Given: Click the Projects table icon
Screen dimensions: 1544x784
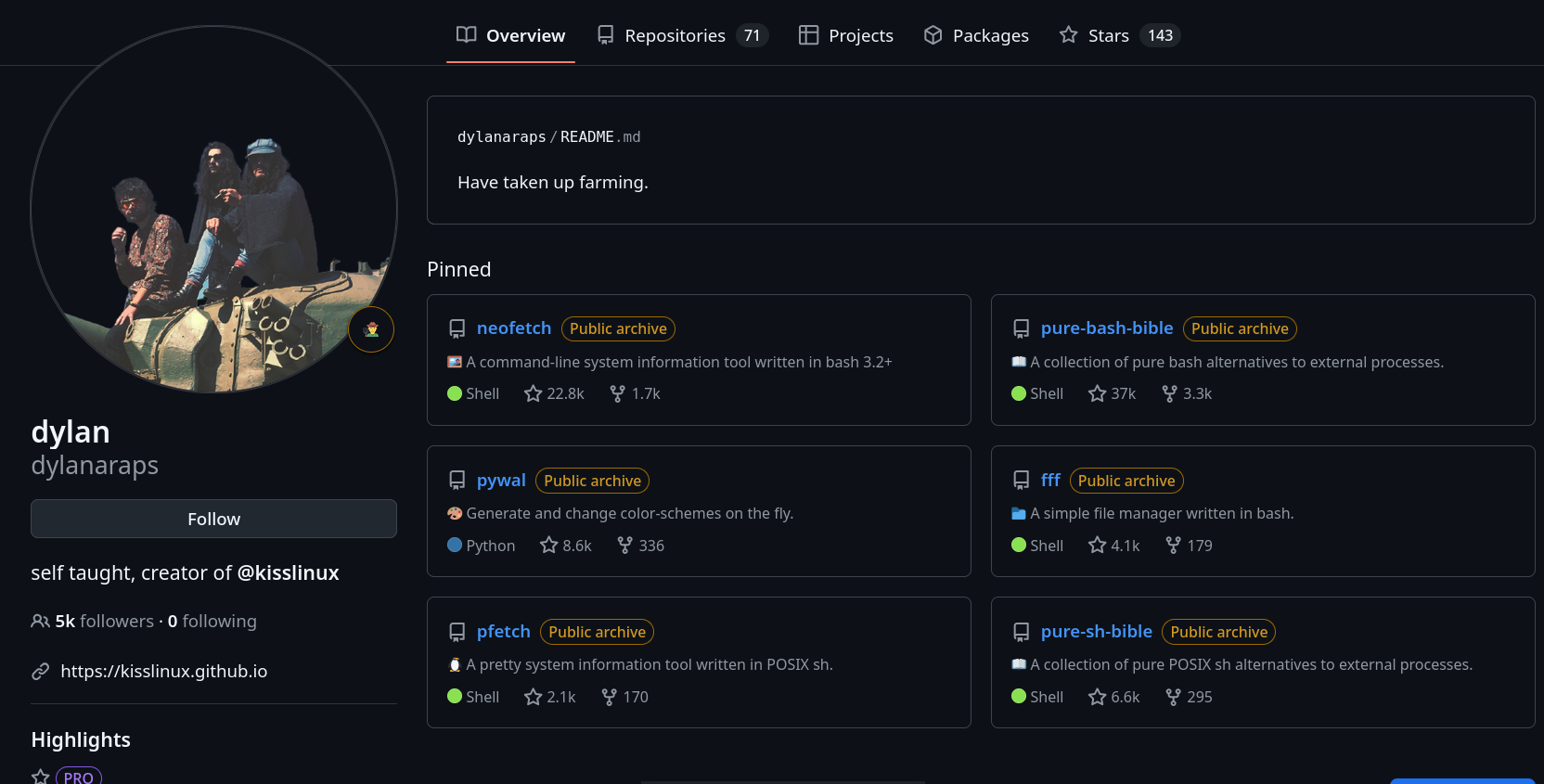Looking at the screenshot, I should (808, 35).
